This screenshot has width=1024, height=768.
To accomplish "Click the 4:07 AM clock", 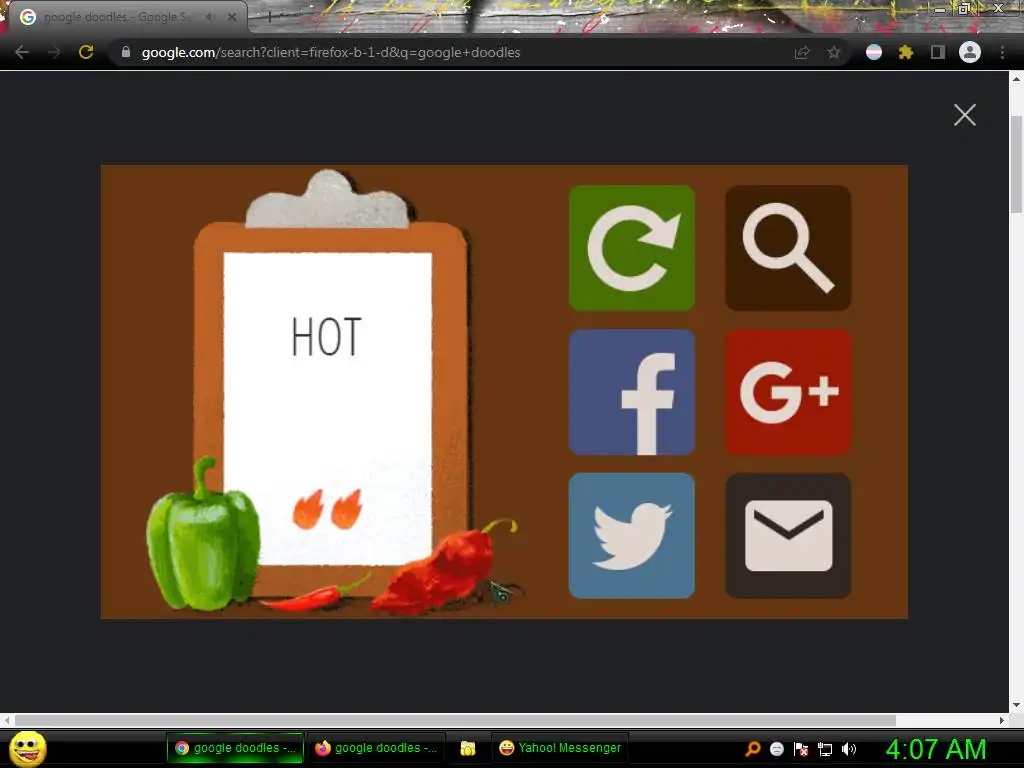I will pos(936,749).
